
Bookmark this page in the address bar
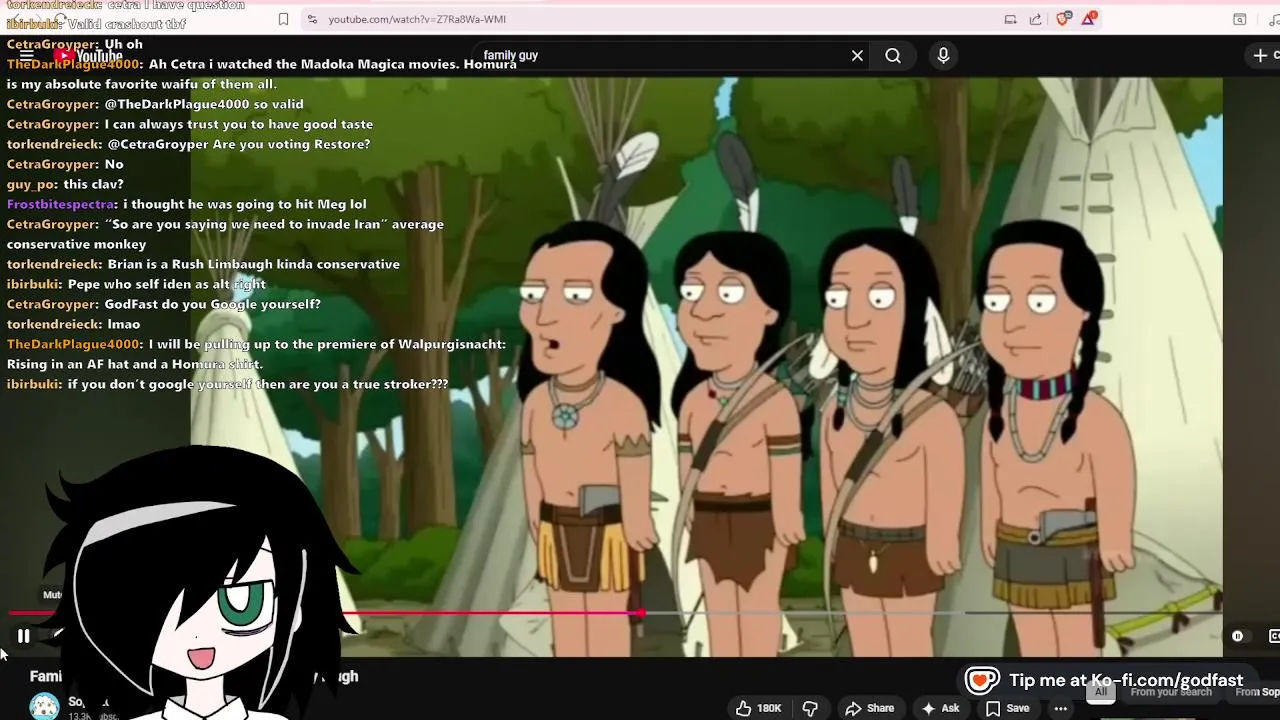pyautogui.click(x=284, y=19)
